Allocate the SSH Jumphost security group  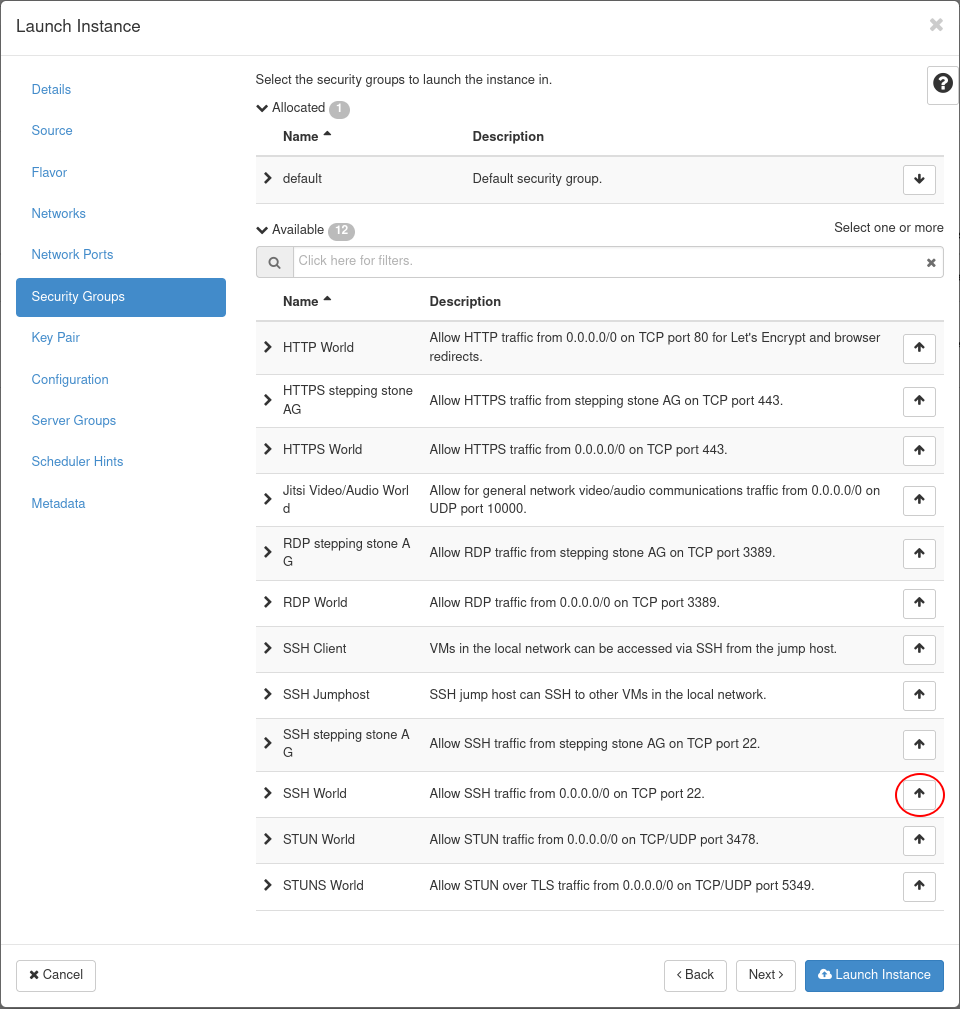(x=919, y=695)
